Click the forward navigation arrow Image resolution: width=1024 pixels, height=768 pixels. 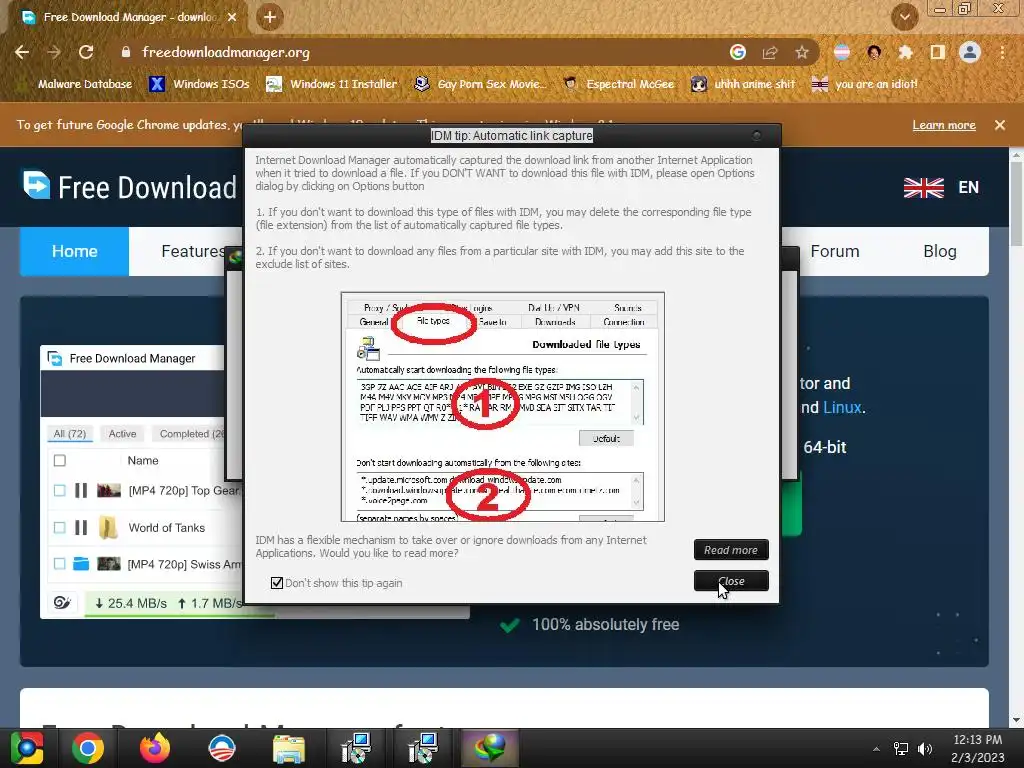[54, 52]
